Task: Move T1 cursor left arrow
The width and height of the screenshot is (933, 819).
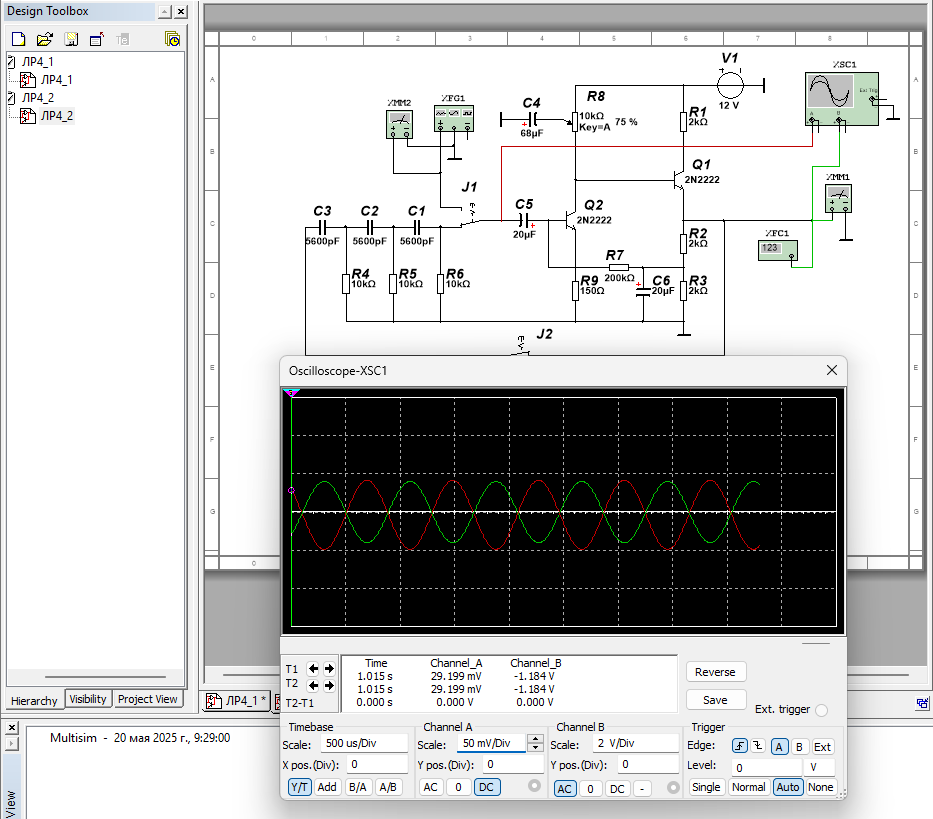Action: (x=313, y=668)
